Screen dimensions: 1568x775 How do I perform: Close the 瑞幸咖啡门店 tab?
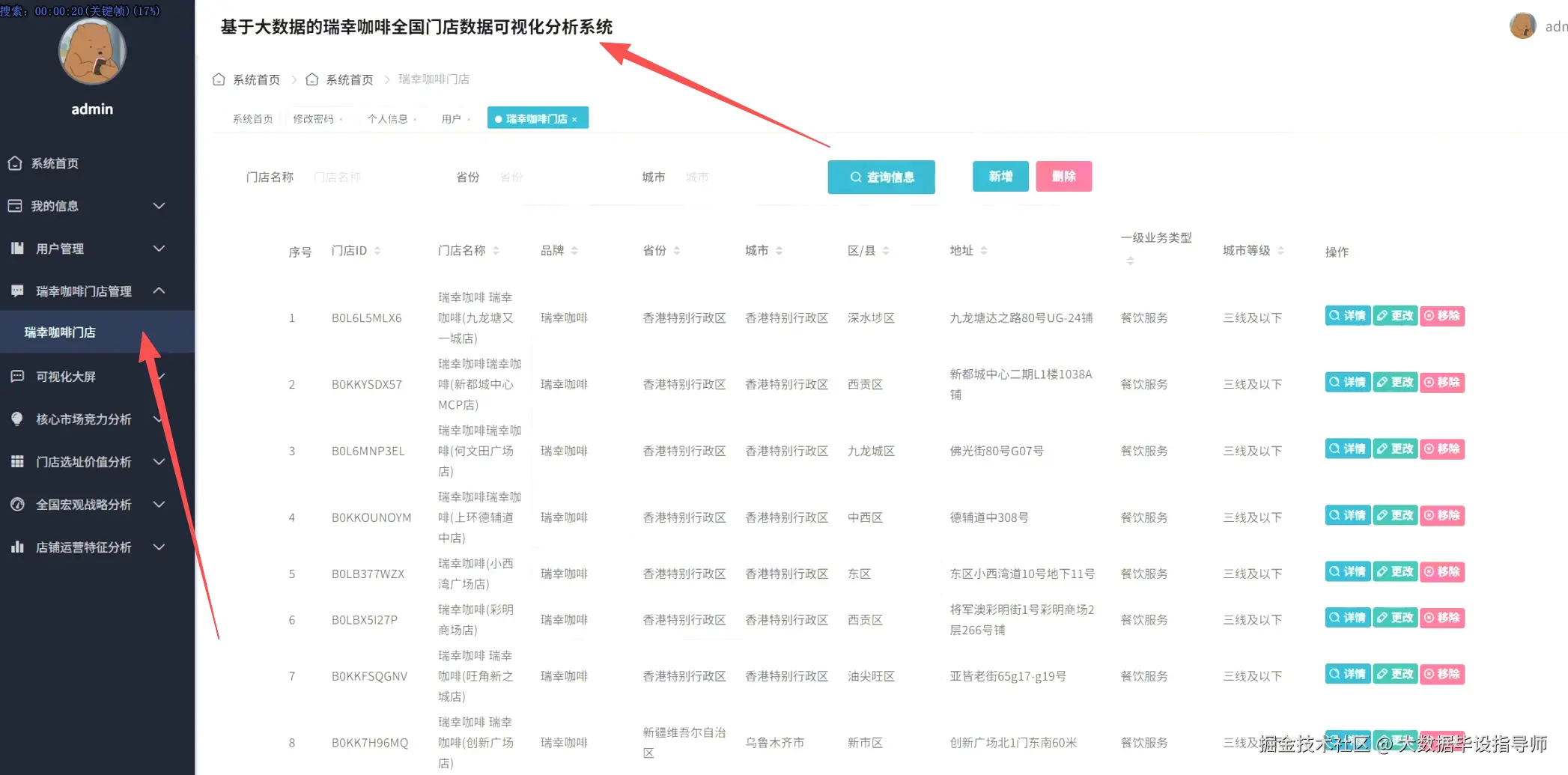(574, 119)
